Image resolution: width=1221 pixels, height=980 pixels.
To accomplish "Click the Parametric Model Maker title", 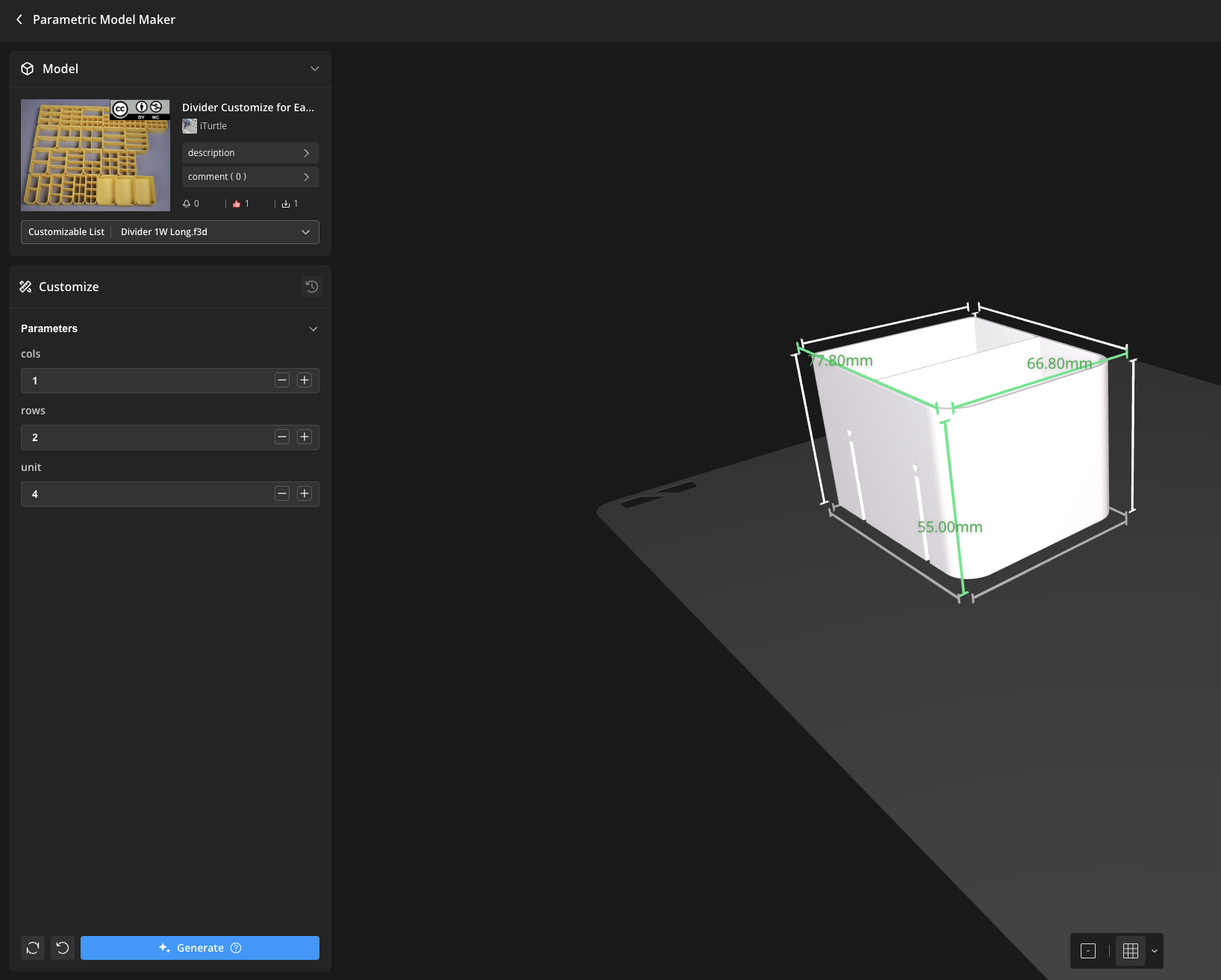I will click(104, 19).
